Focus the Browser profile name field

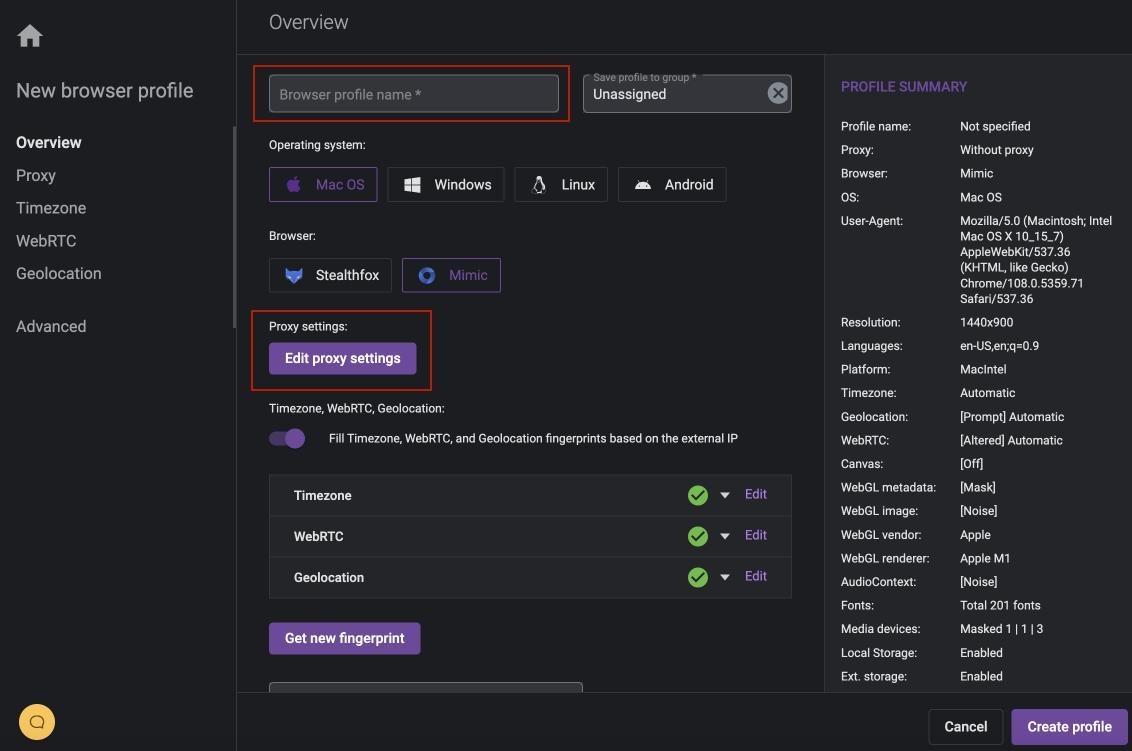[x=414, y=94]
